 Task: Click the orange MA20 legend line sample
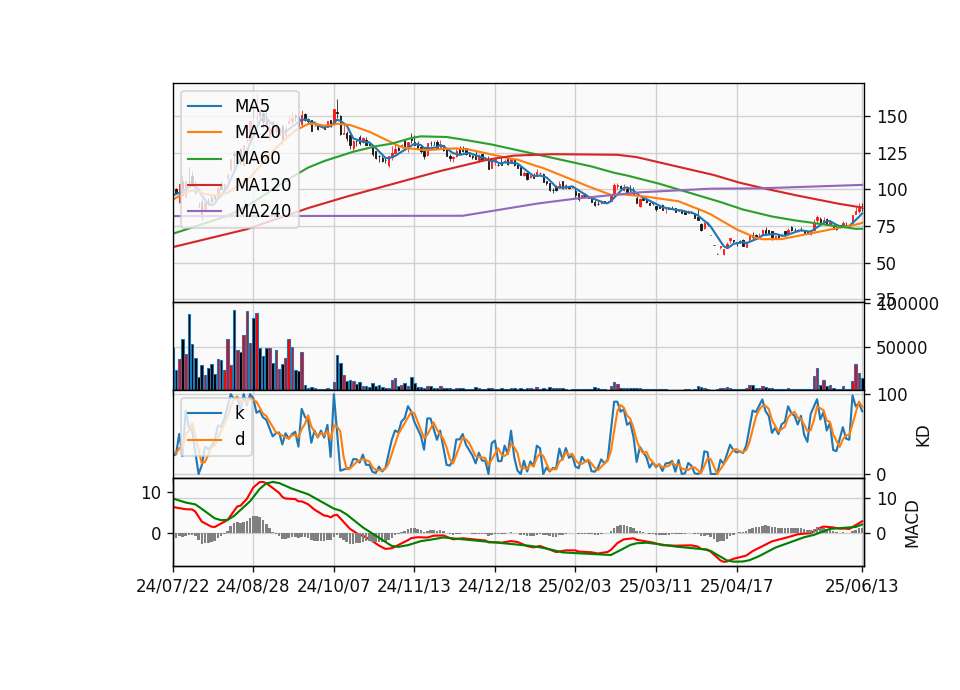(204, 132)
